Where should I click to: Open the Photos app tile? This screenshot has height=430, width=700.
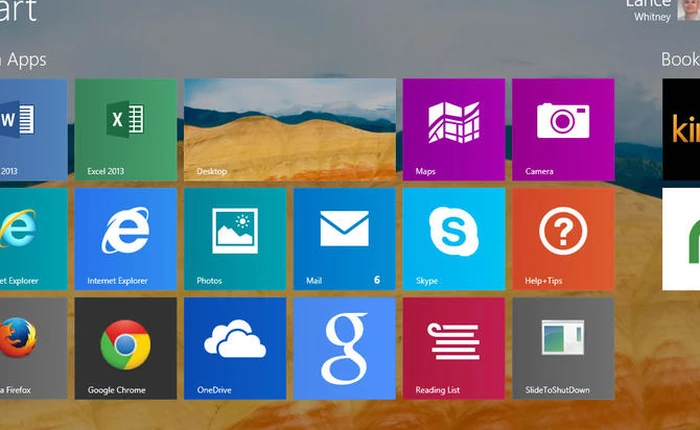pyautogui.click(x=235, y=239)
